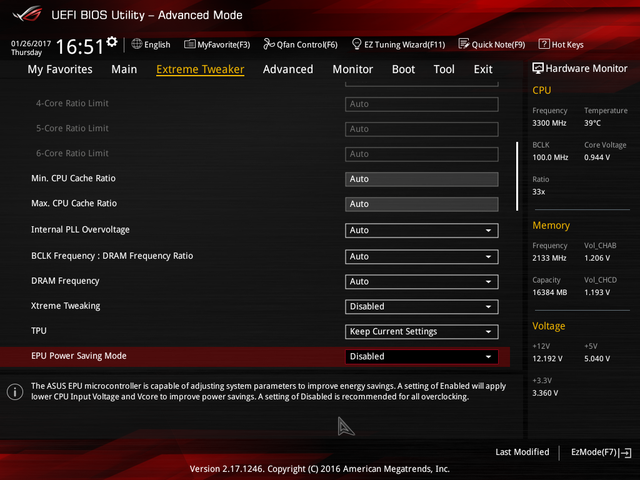Open the DRAM Frequency dropdown

tap(421, 282)
